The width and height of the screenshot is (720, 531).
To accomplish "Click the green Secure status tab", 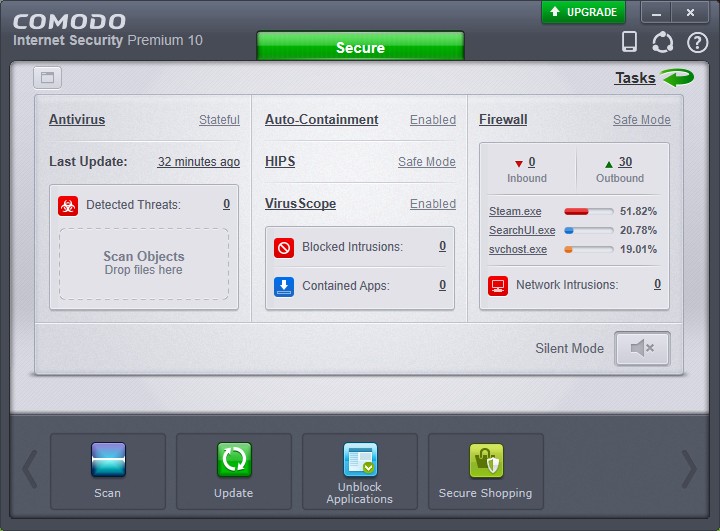I will 360,46.
